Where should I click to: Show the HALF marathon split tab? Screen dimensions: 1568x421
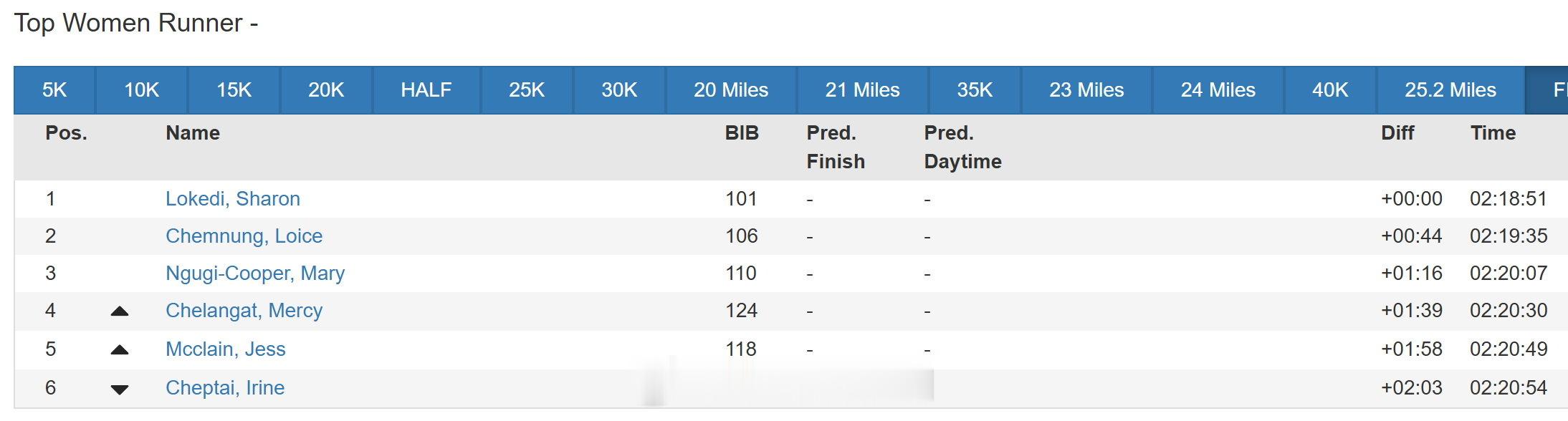coord(426,90)
